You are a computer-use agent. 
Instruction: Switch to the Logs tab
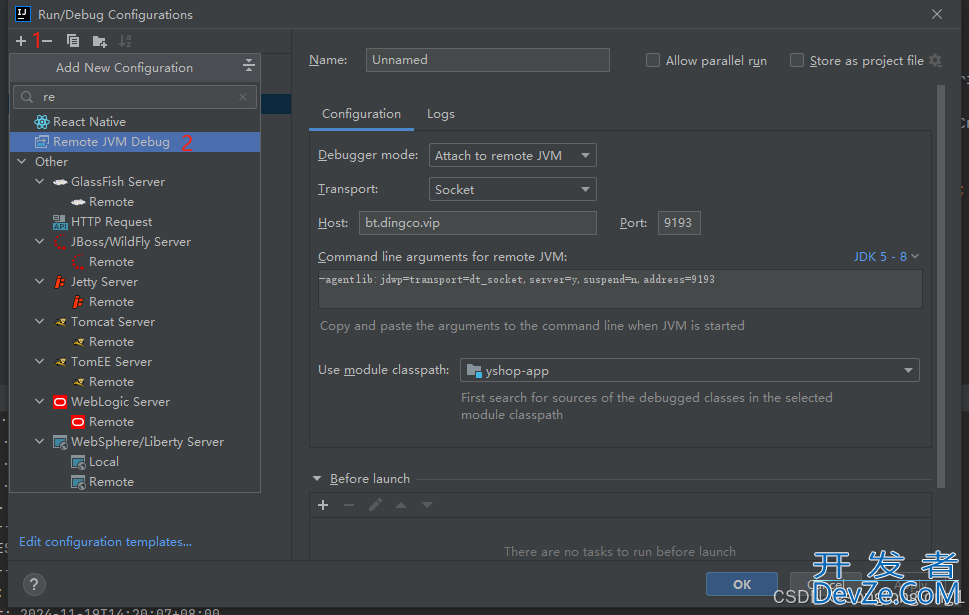coord(441,114)
